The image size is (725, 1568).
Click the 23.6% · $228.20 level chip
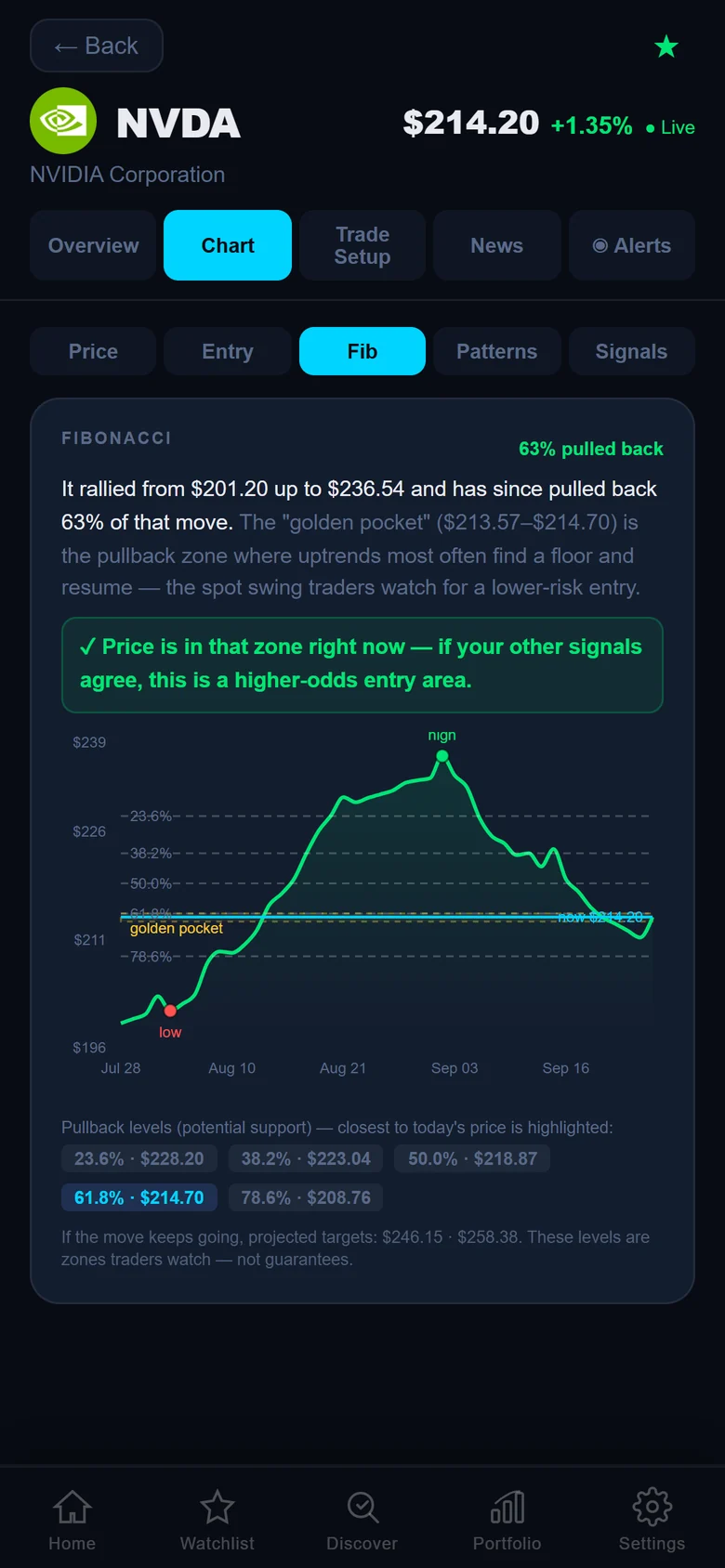pyautogui.click(x=139, y=1158)
